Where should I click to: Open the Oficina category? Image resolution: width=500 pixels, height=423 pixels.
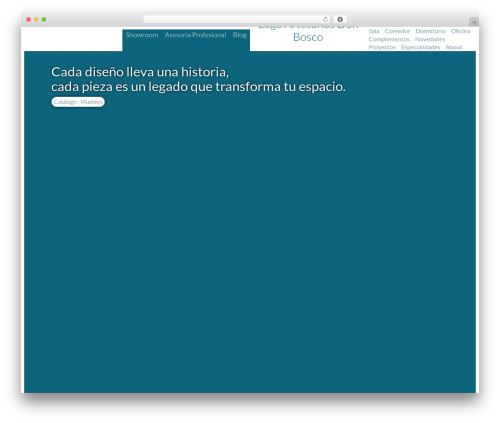(x=460, y=31)
